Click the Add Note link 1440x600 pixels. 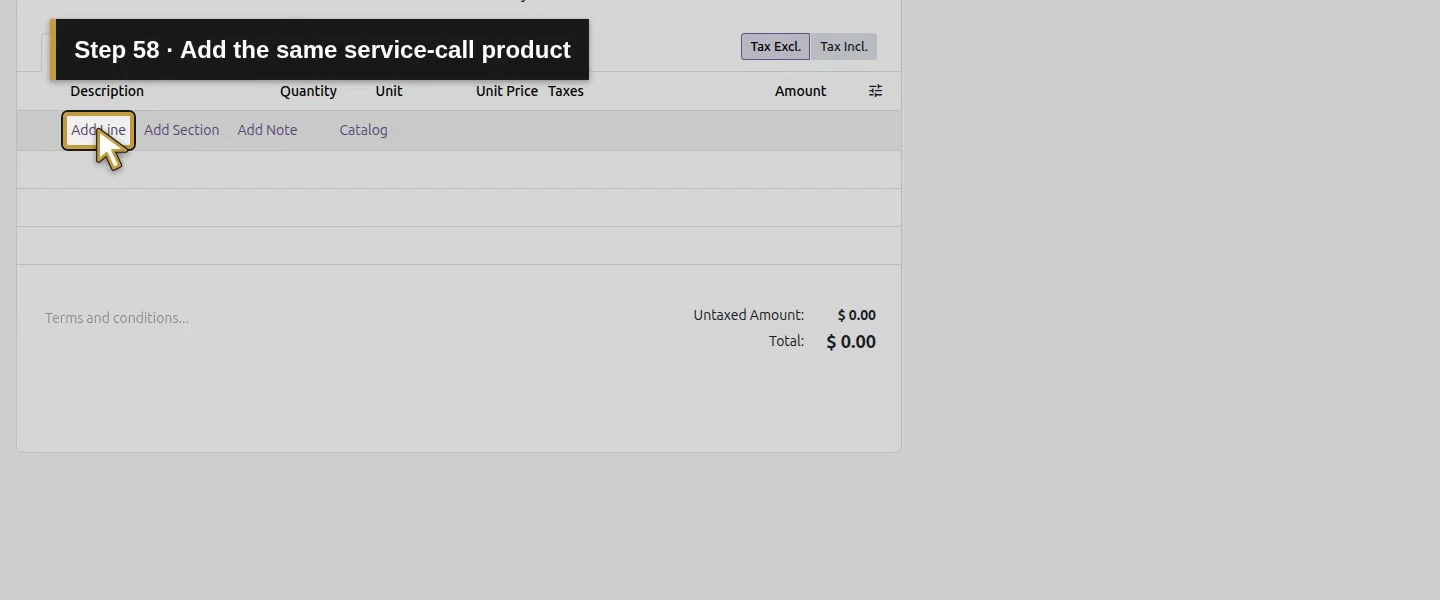coord(267,130)
